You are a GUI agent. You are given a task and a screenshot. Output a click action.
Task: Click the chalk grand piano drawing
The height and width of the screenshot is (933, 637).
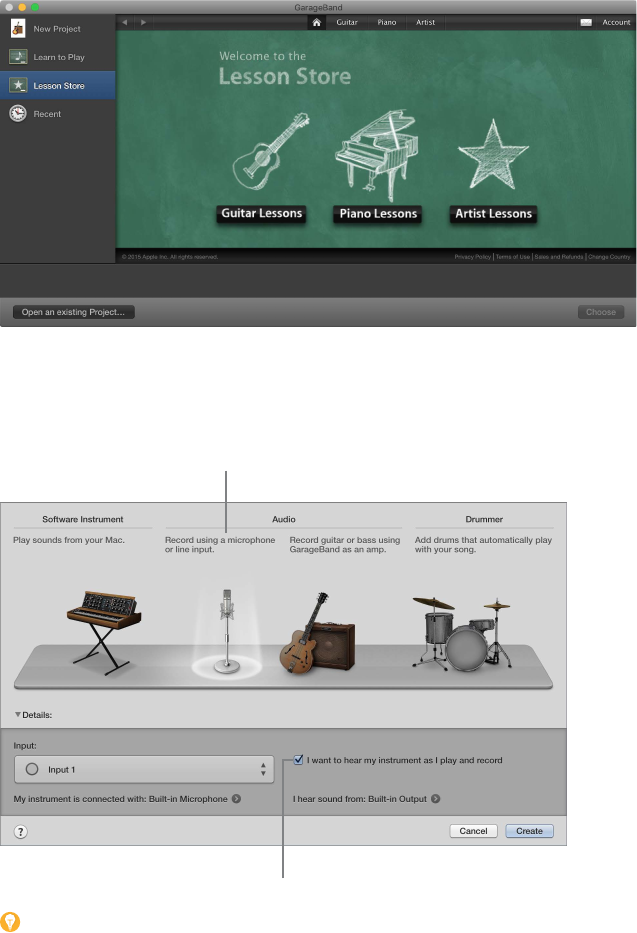tap(376, 155)
